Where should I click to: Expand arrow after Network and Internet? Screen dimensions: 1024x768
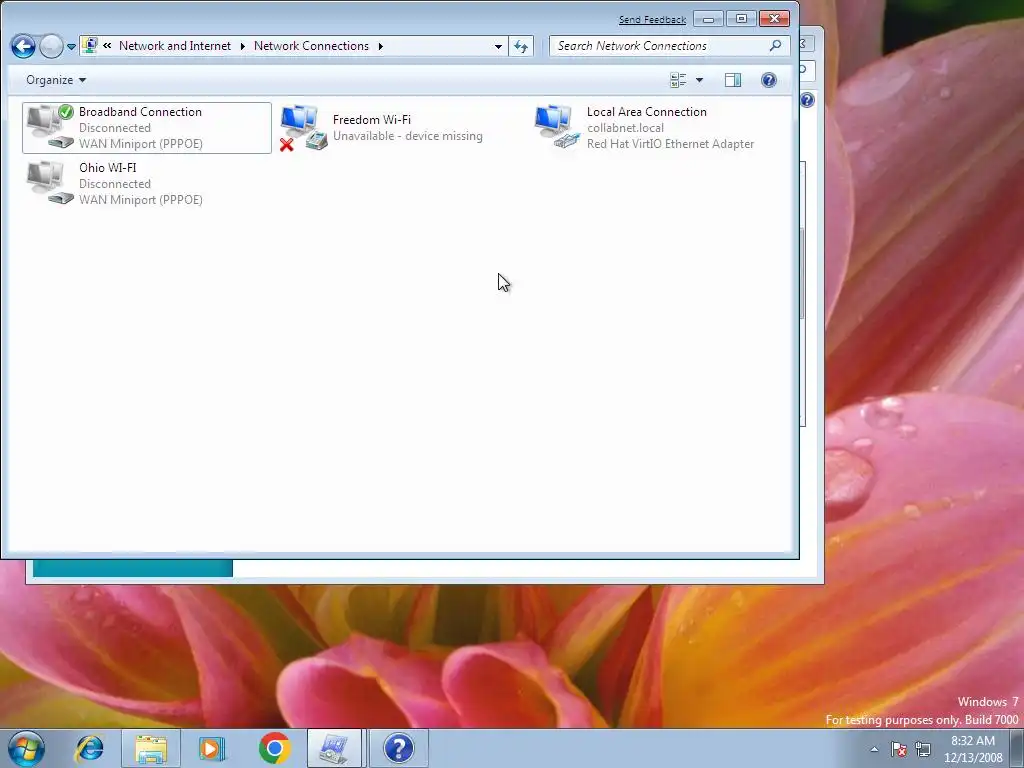click(242, 46)
